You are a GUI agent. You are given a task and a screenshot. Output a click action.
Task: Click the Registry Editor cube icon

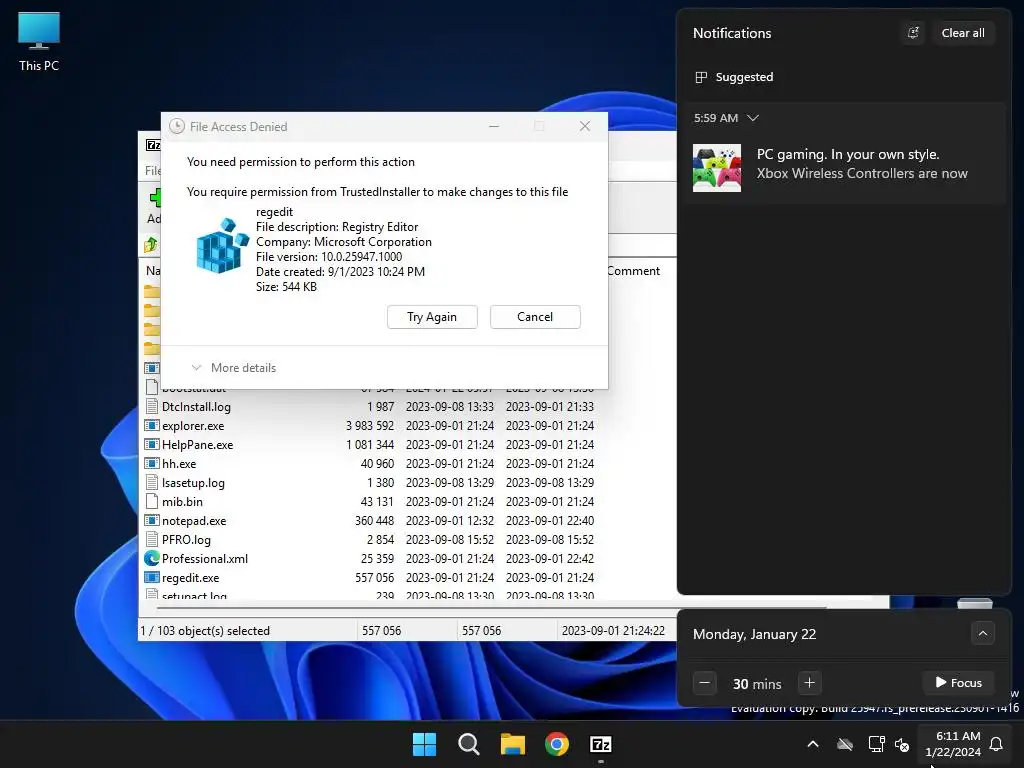(222, 246)
